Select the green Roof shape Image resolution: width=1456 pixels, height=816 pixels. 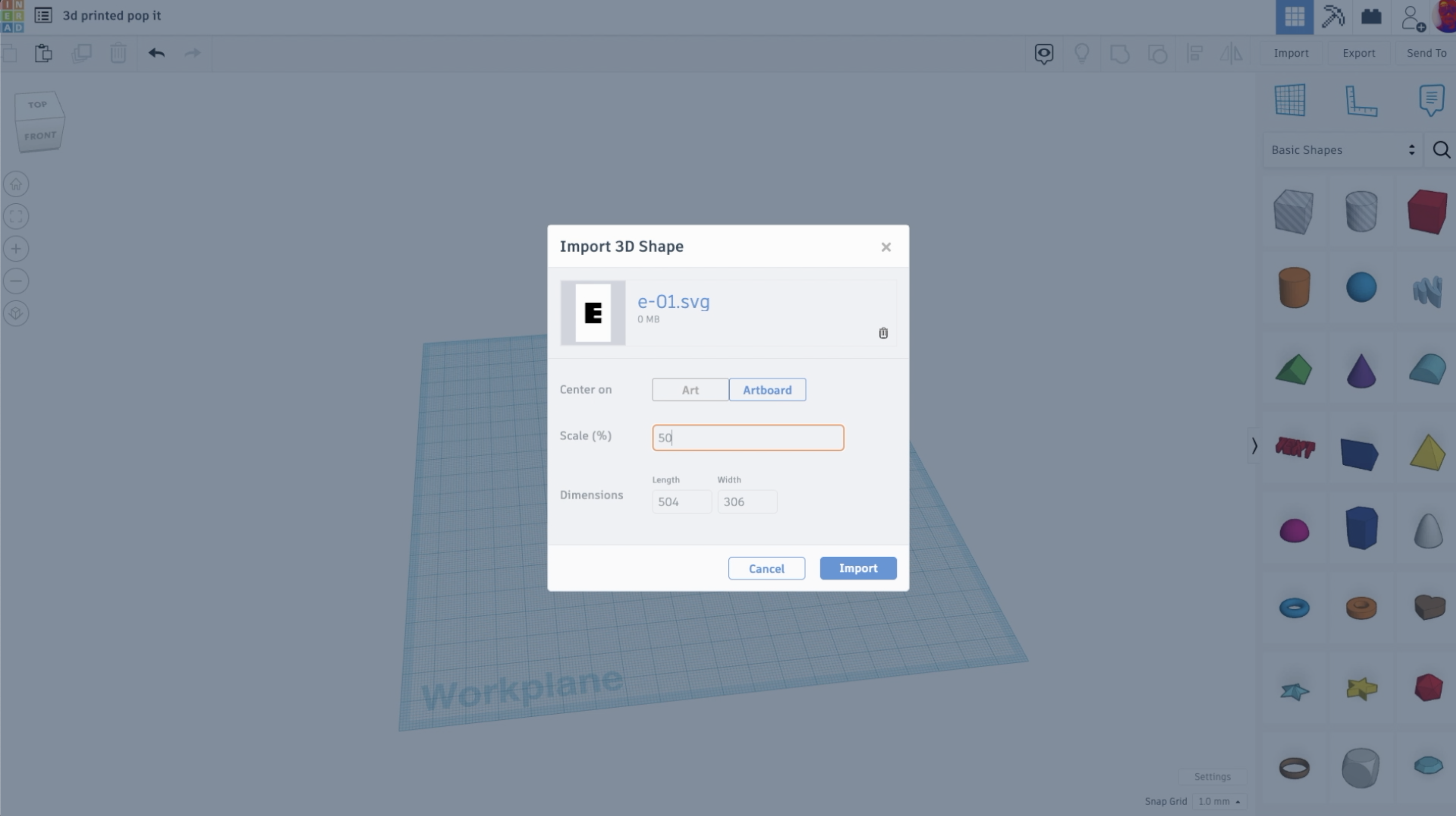pyautogui.click(x=1294, y=369)
